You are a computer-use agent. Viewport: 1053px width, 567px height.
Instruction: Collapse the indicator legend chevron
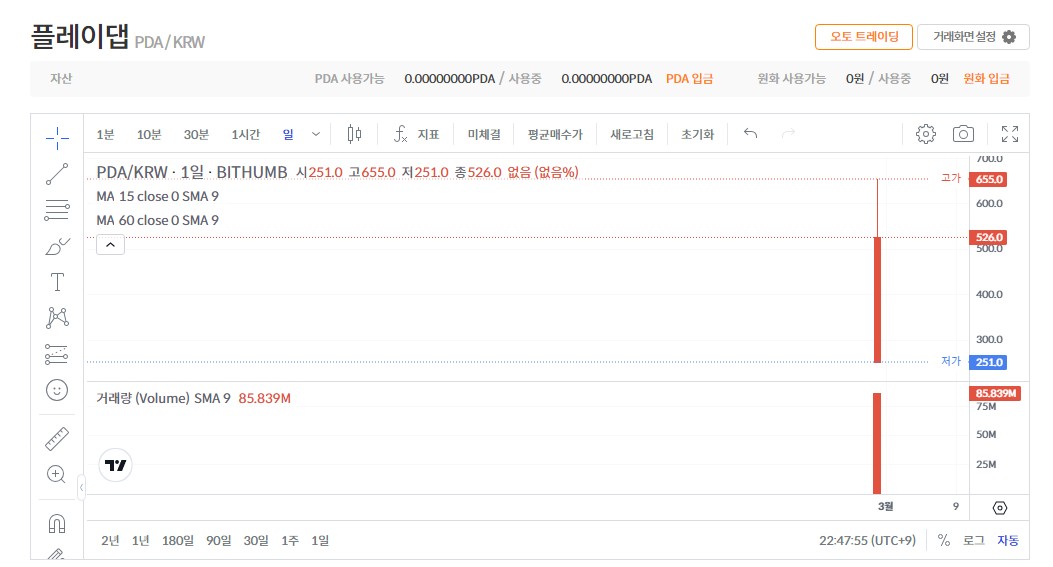110,245
